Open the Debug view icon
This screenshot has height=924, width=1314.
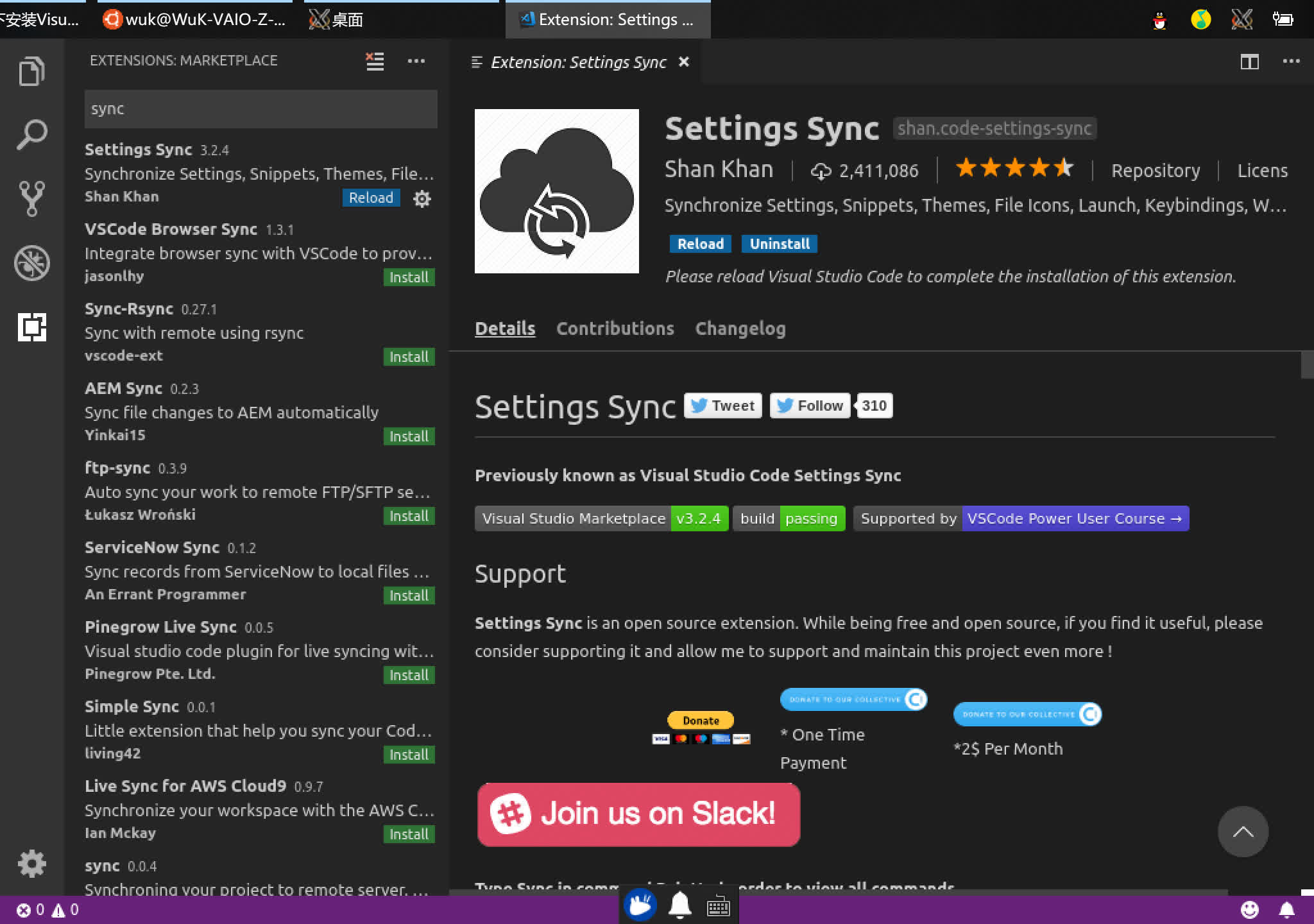pyautogui.click(x=31, y=262)
